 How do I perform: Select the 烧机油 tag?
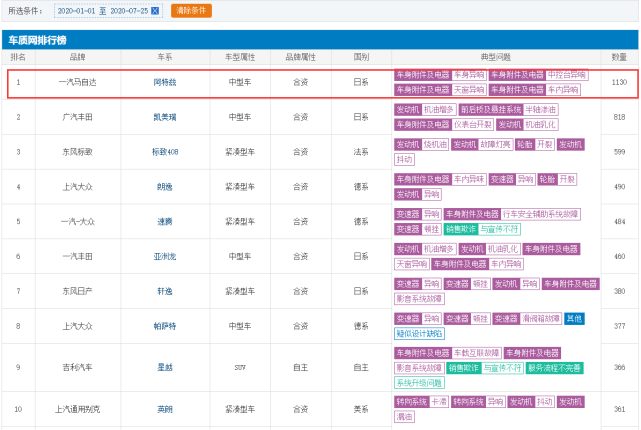(435, 144)
